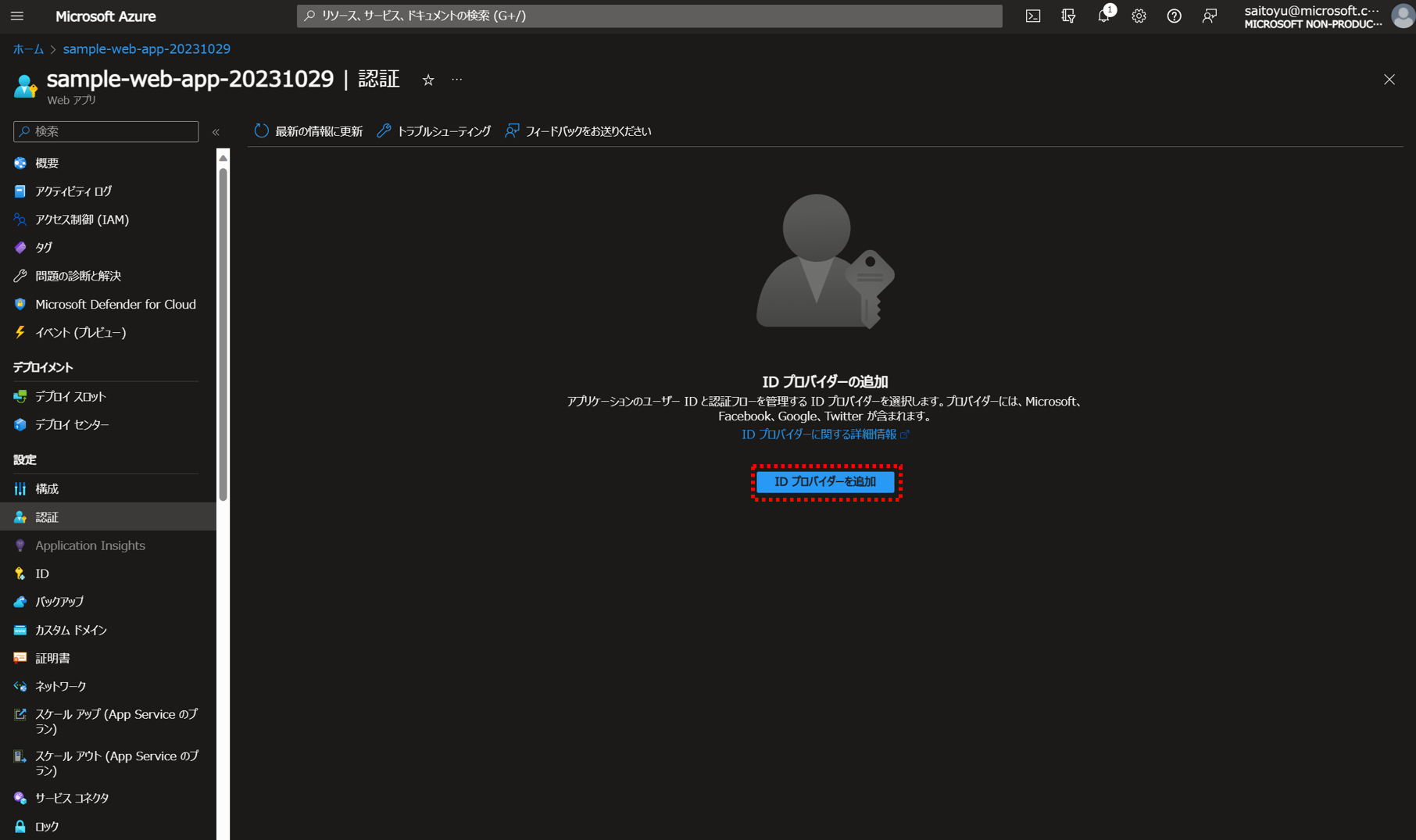Open the Directories and subscriptions filter icon

[1068, 16]
